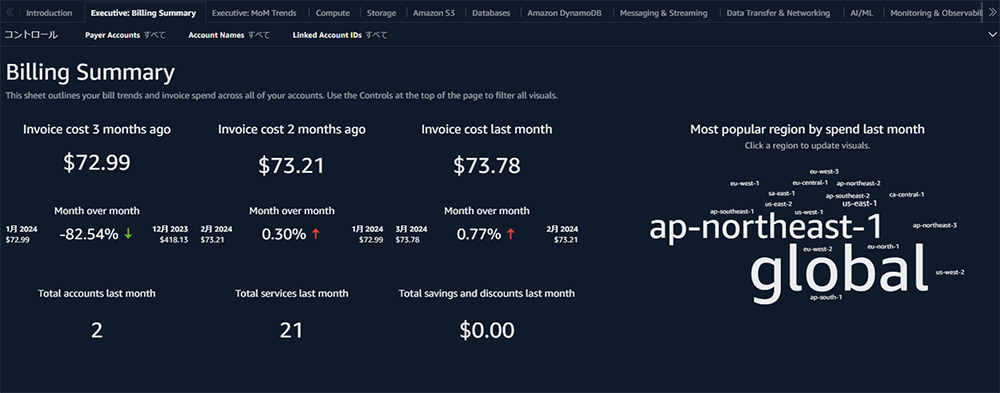Select us-west-1 in the region cloud
The height and width of the screenshot is (393, 1000).
pyautogui.click(x=809, y=212)
